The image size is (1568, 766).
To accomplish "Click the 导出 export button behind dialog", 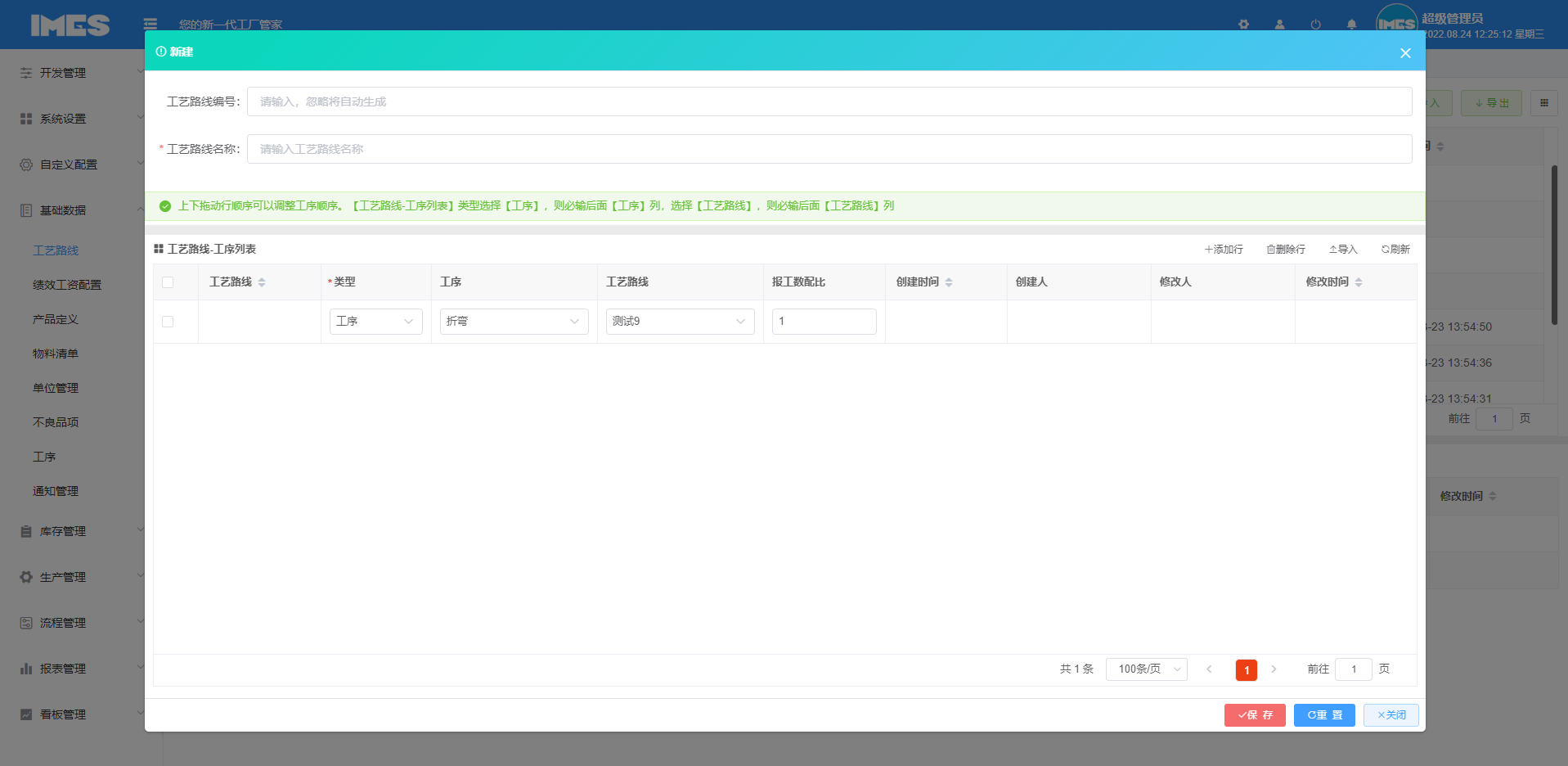I will coord(1491,103).
